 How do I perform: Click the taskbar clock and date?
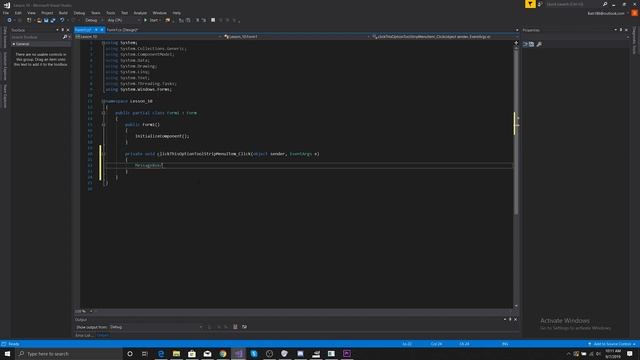[x=613, y=353]
